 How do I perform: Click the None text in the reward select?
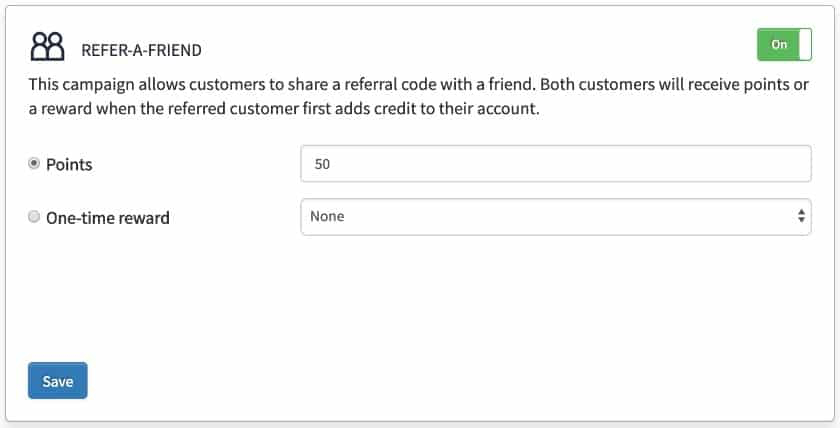(327, 216)
